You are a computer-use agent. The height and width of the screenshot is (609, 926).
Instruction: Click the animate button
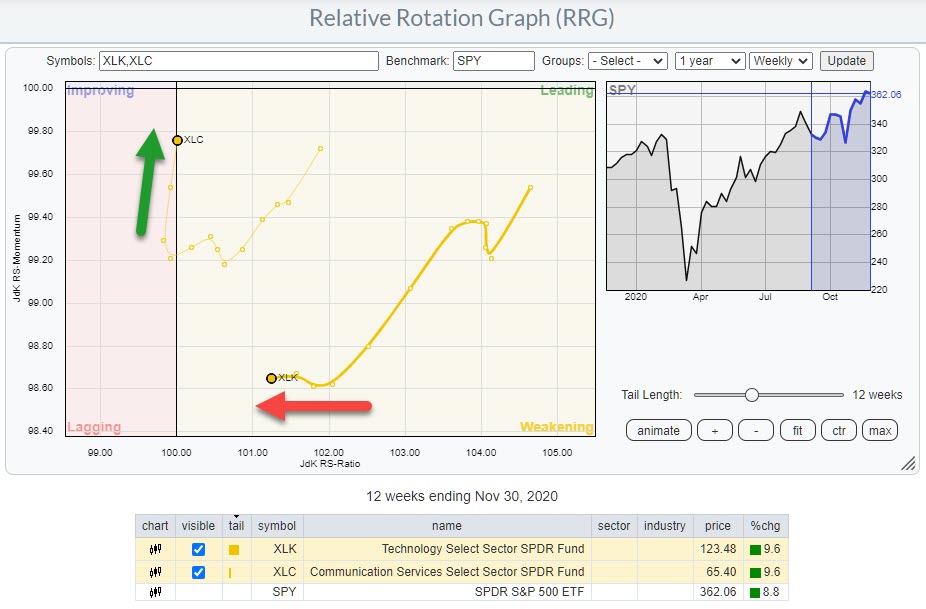[x=658, y=431]
